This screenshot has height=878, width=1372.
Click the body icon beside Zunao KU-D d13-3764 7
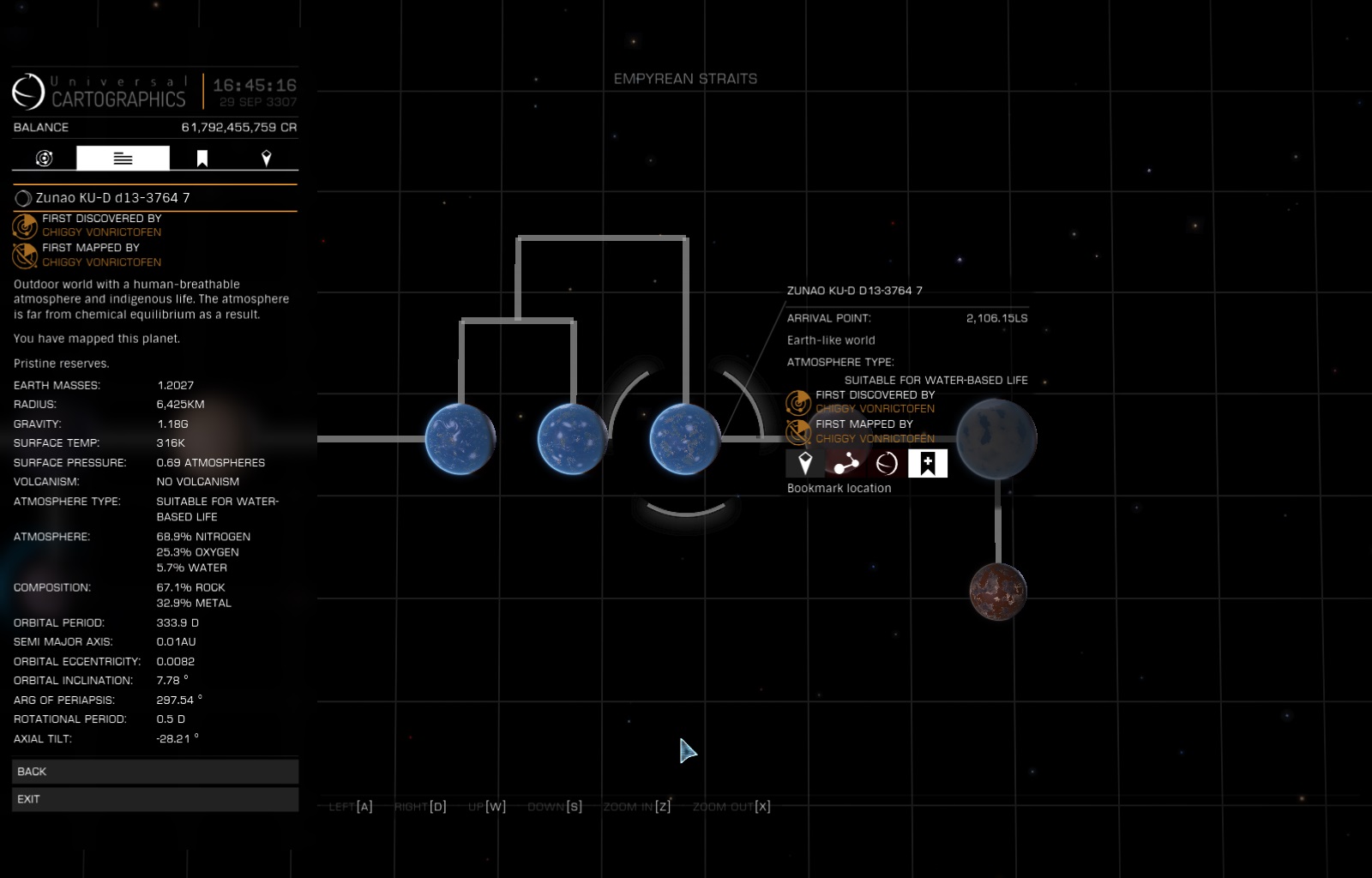[23, 198]
